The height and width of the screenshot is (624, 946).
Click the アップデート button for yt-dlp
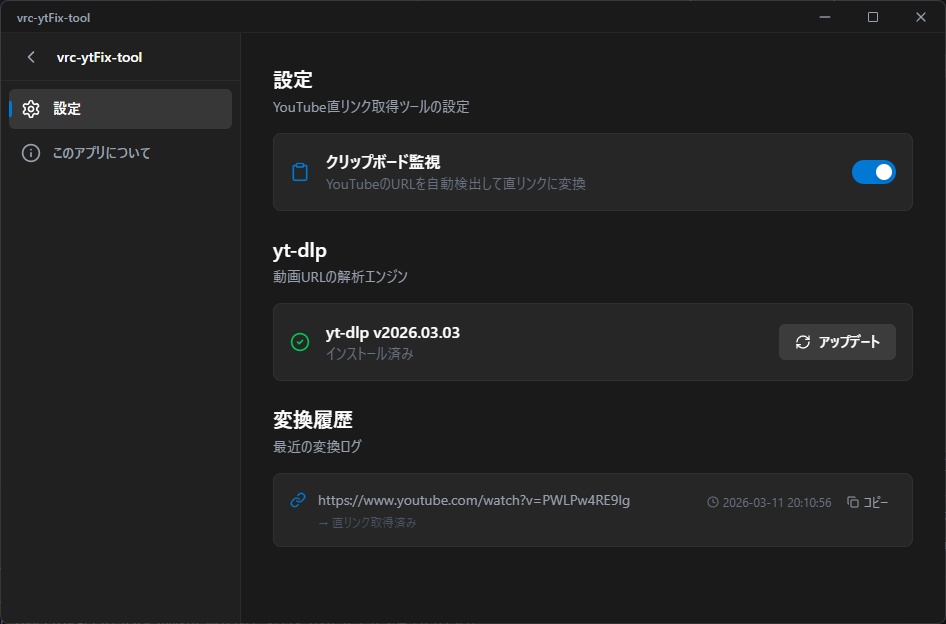point(837,342)
